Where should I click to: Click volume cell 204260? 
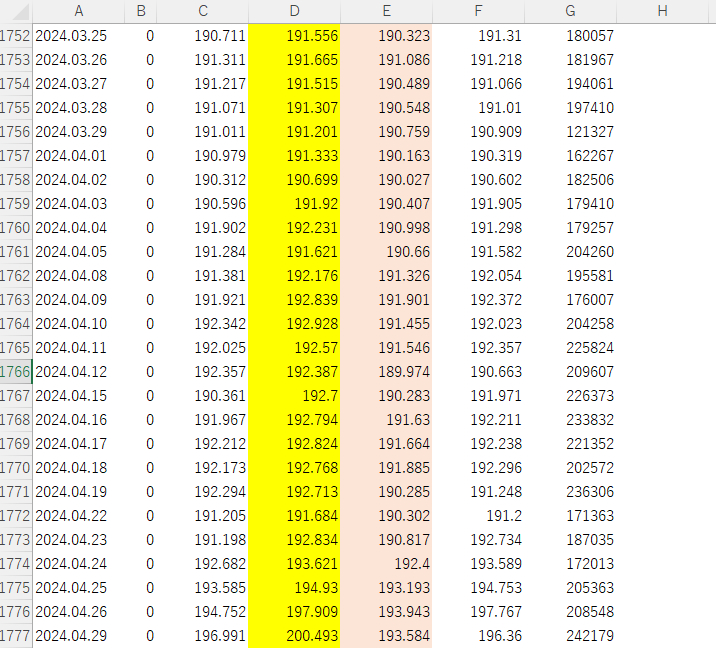[570, 252]
